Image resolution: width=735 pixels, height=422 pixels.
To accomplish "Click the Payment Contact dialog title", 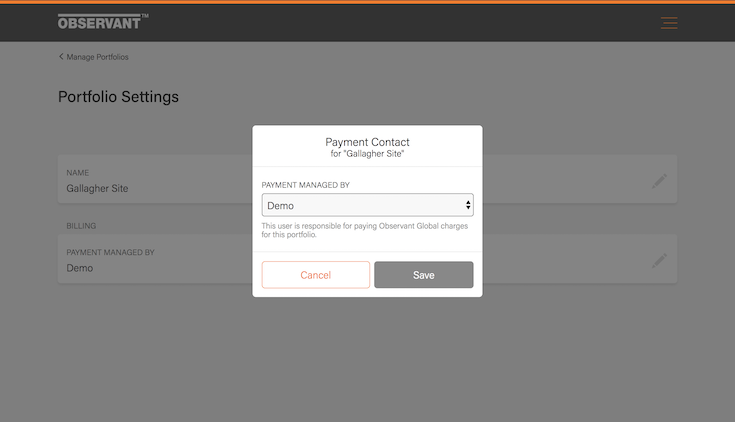I will pos(367,142).
